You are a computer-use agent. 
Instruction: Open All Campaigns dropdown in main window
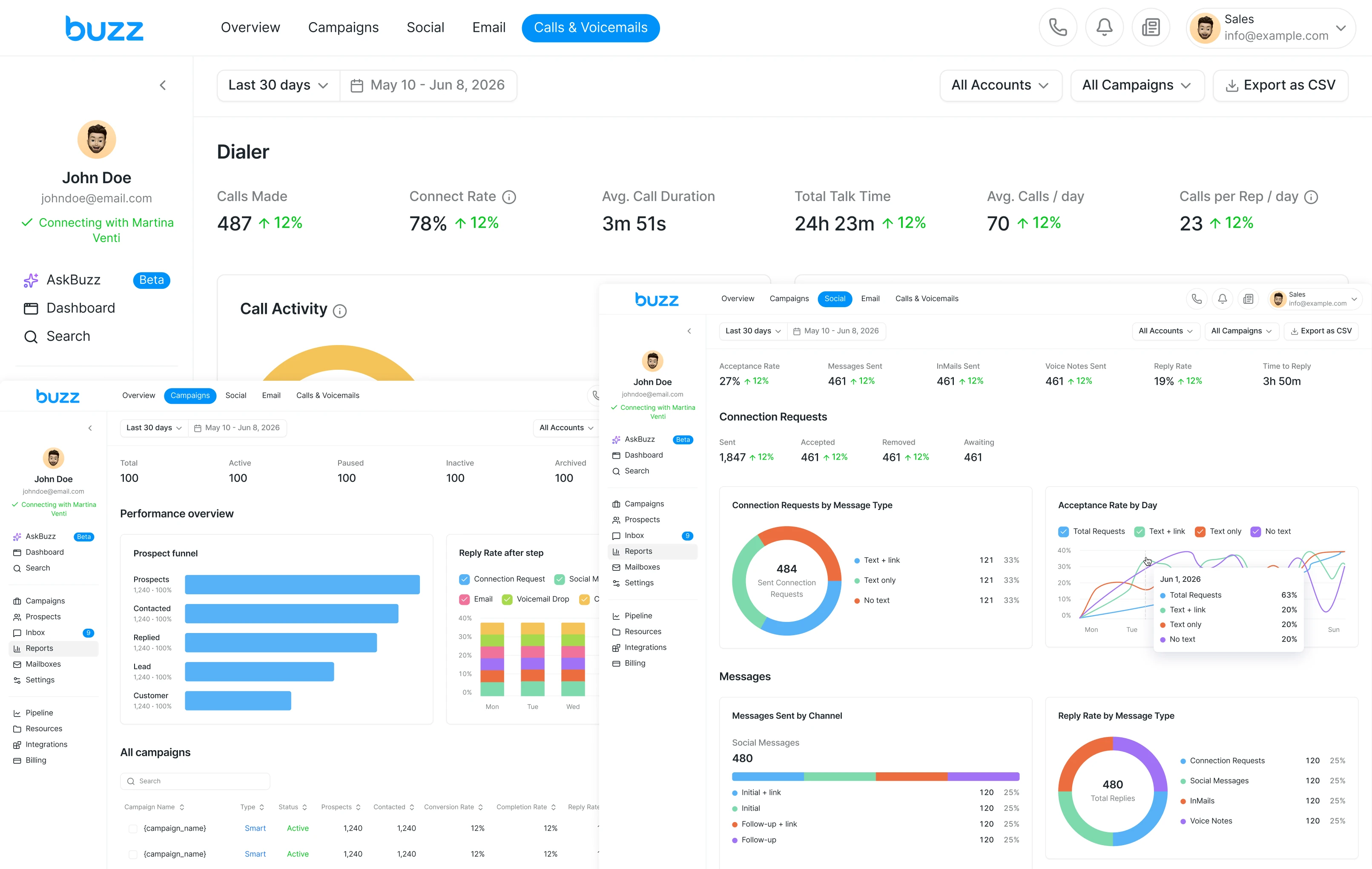tap(1137, 86)
